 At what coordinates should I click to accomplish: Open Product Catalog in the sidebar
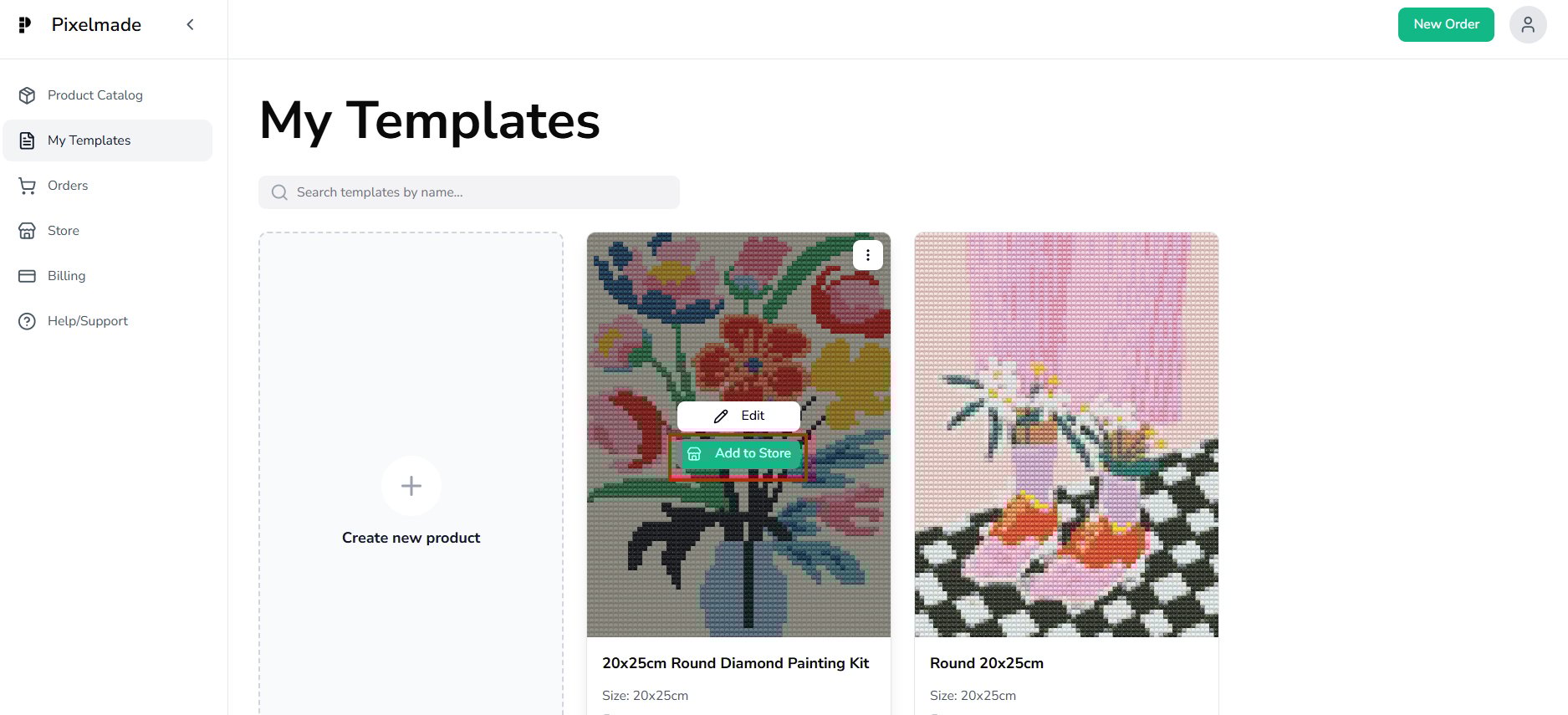tap(95, 95)
